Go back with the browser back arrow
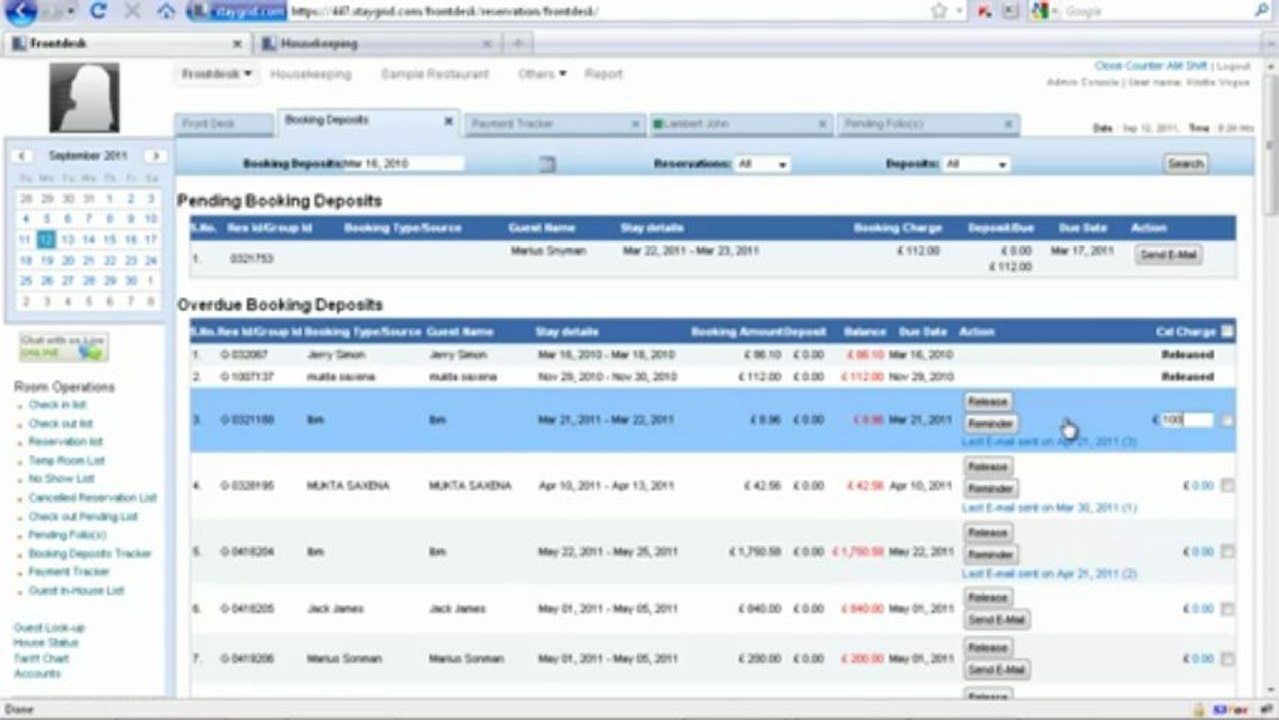 click(20, 12)
